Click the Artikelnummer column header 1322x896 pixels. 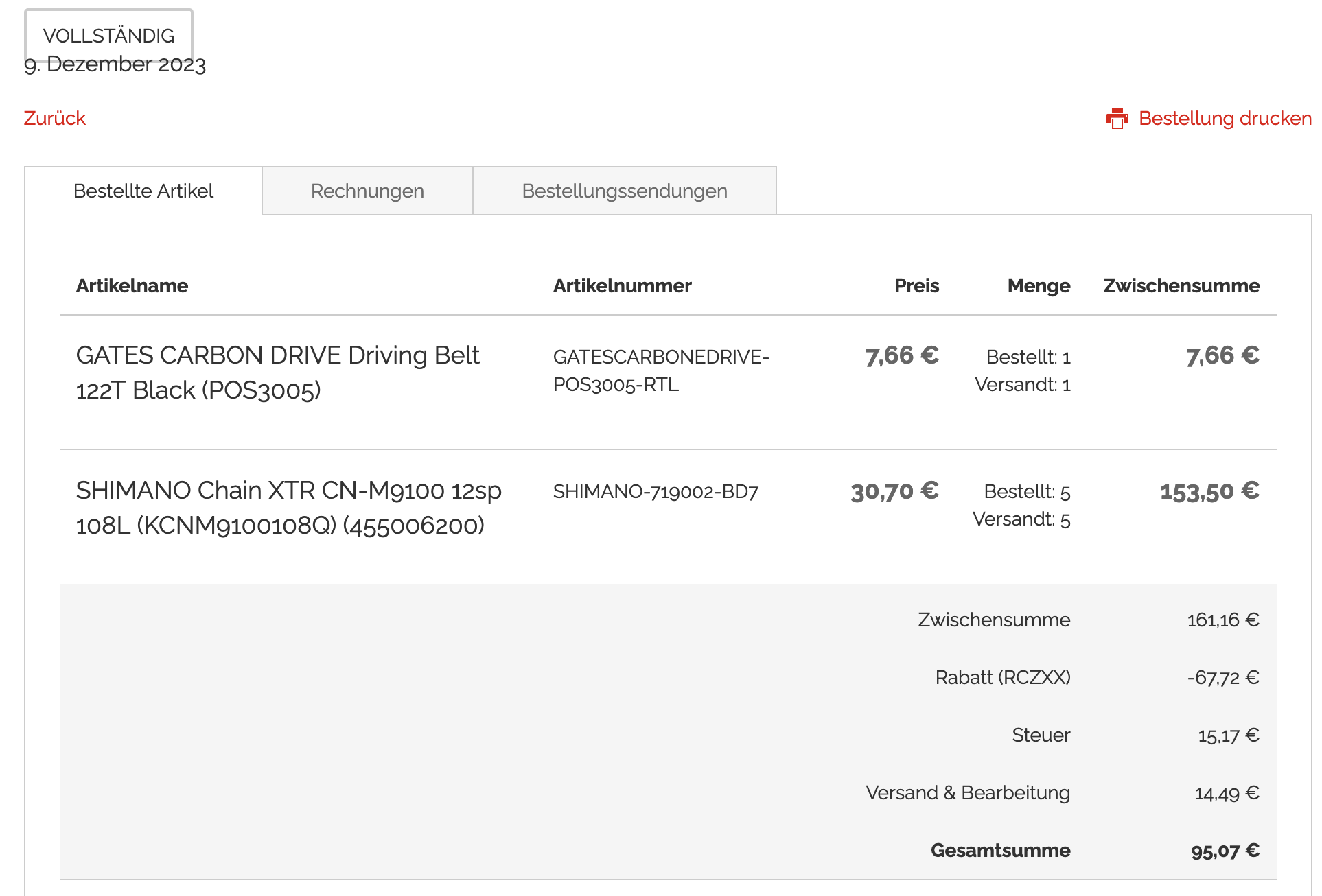(622, 286)
